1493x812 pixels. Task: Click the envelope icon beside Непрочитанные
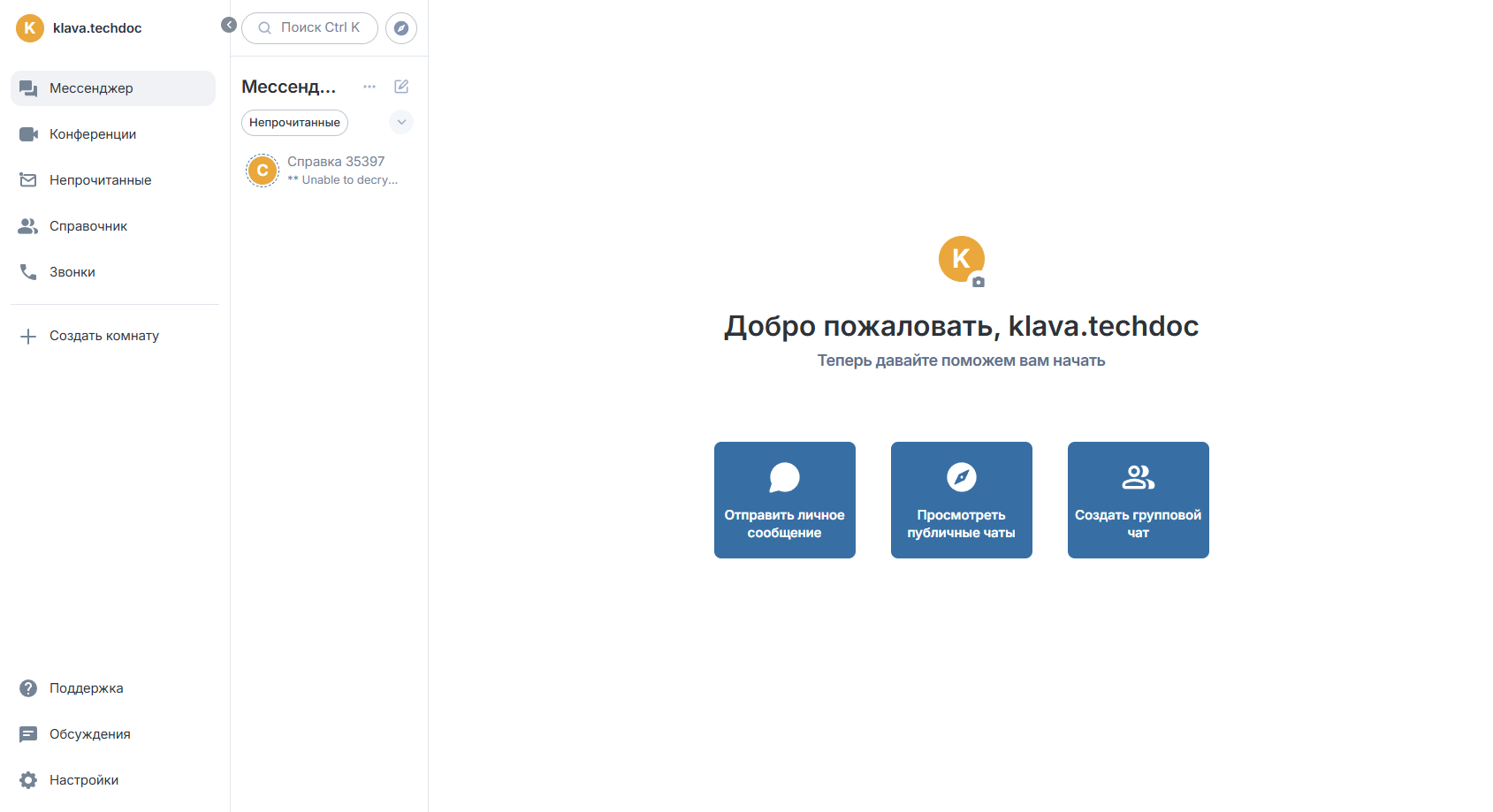click(x=28, y=180)
